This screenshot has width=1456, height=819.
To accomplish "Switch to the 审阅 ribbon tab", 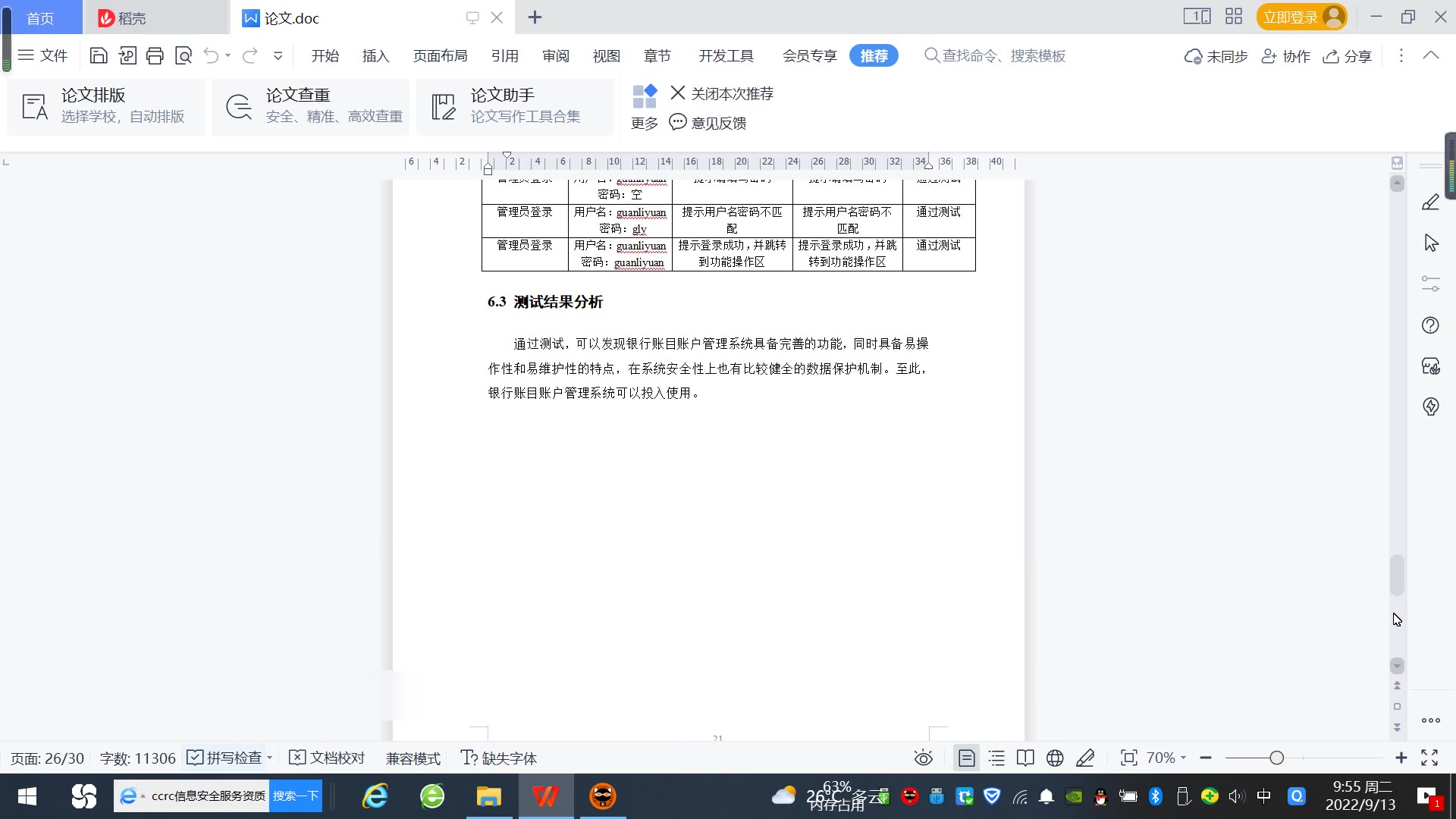I will pyautogui.click(x=555, y=55).
